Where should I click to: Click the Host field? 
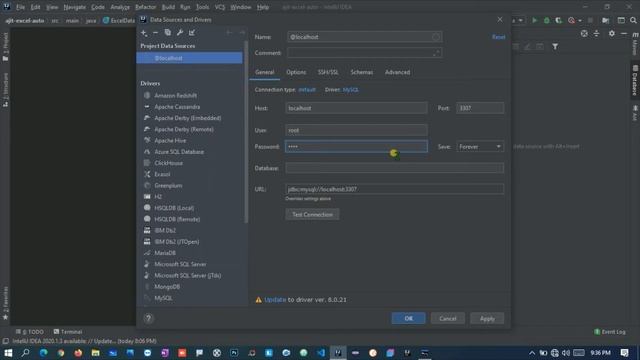coord(356,108)
